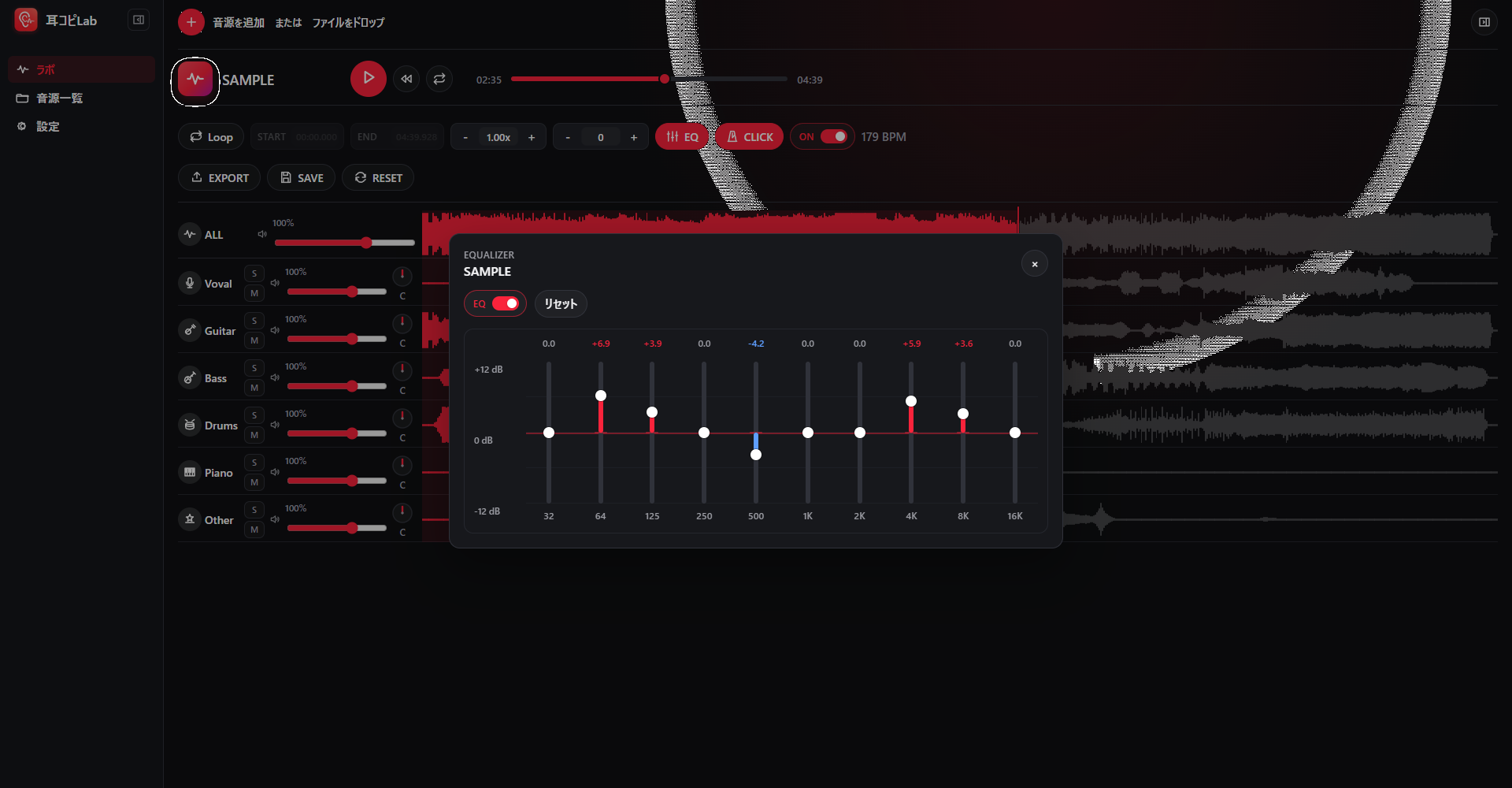Adjust the ALL volume slider
1512x788 pixels.
coord(344,243)
